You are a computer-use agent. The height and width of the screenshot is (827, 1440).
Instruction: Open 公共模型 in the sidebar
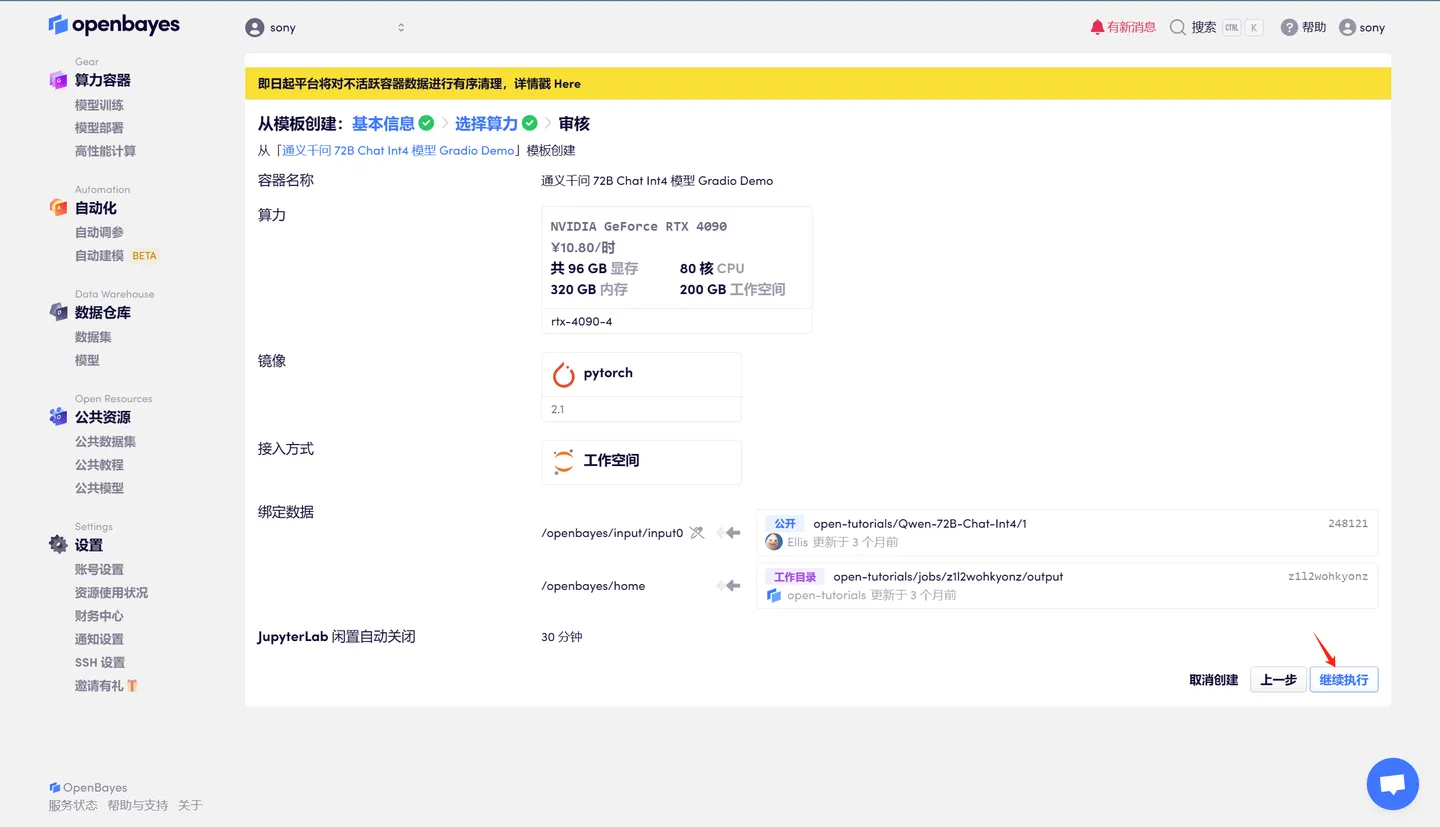99,488
